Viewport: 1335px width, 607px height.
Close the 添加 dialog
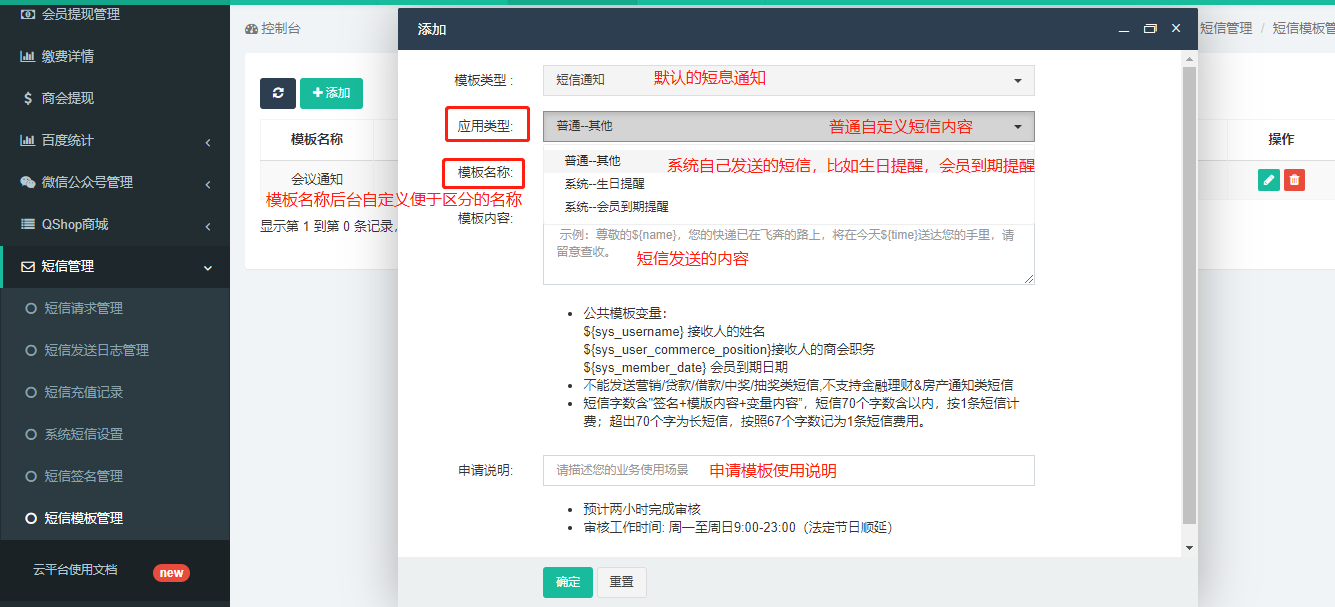(x=1176, y=29)
